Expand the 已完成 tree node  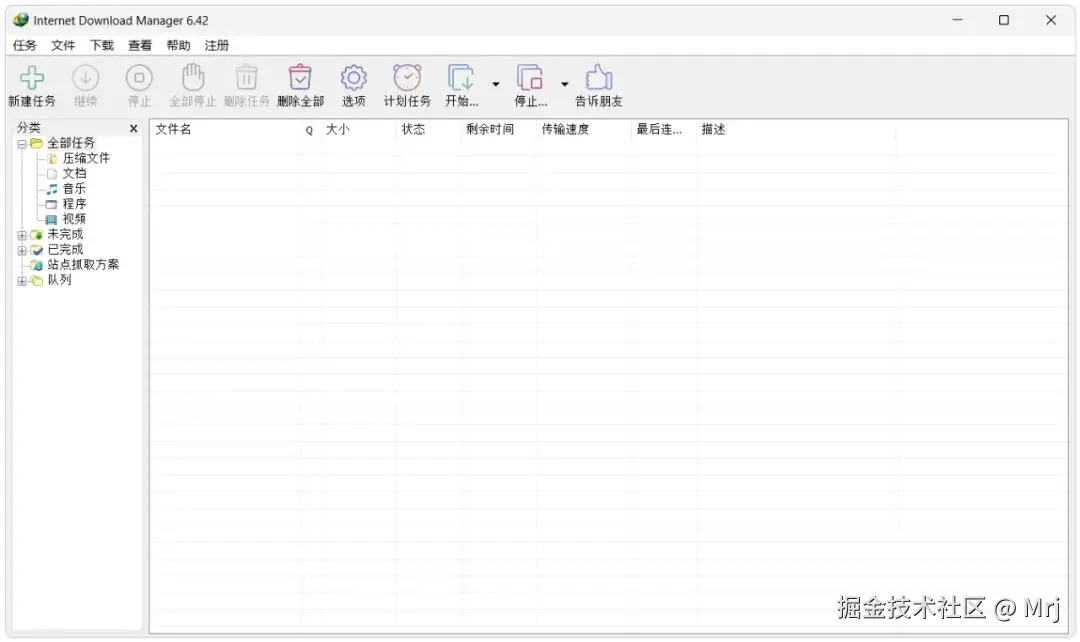[22, 251]
